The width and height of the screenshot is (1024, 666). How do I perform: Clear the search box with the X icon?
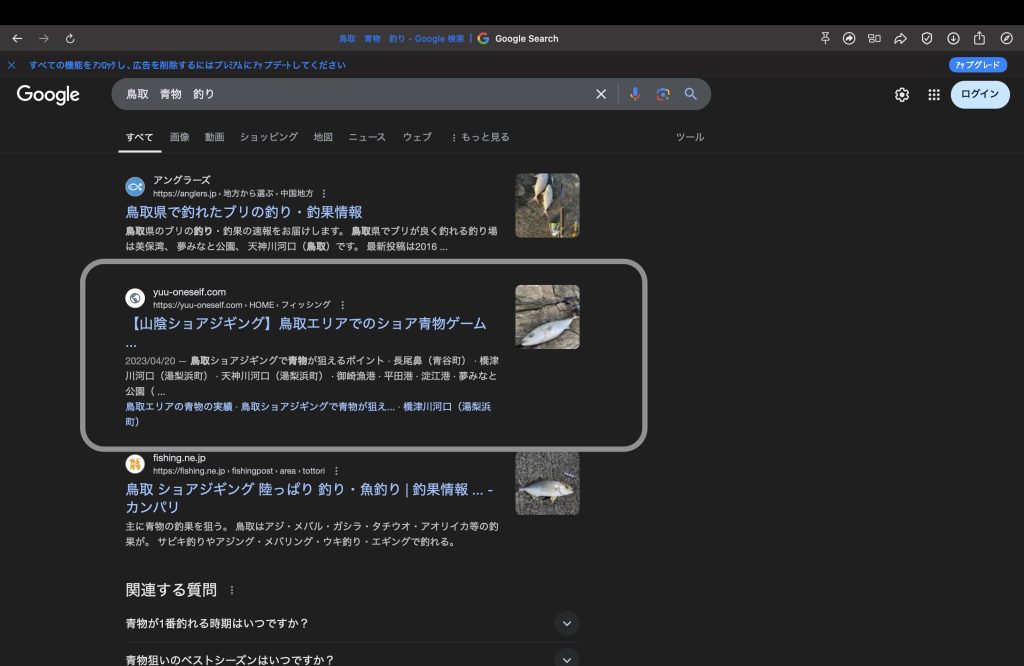click(601, 94)
